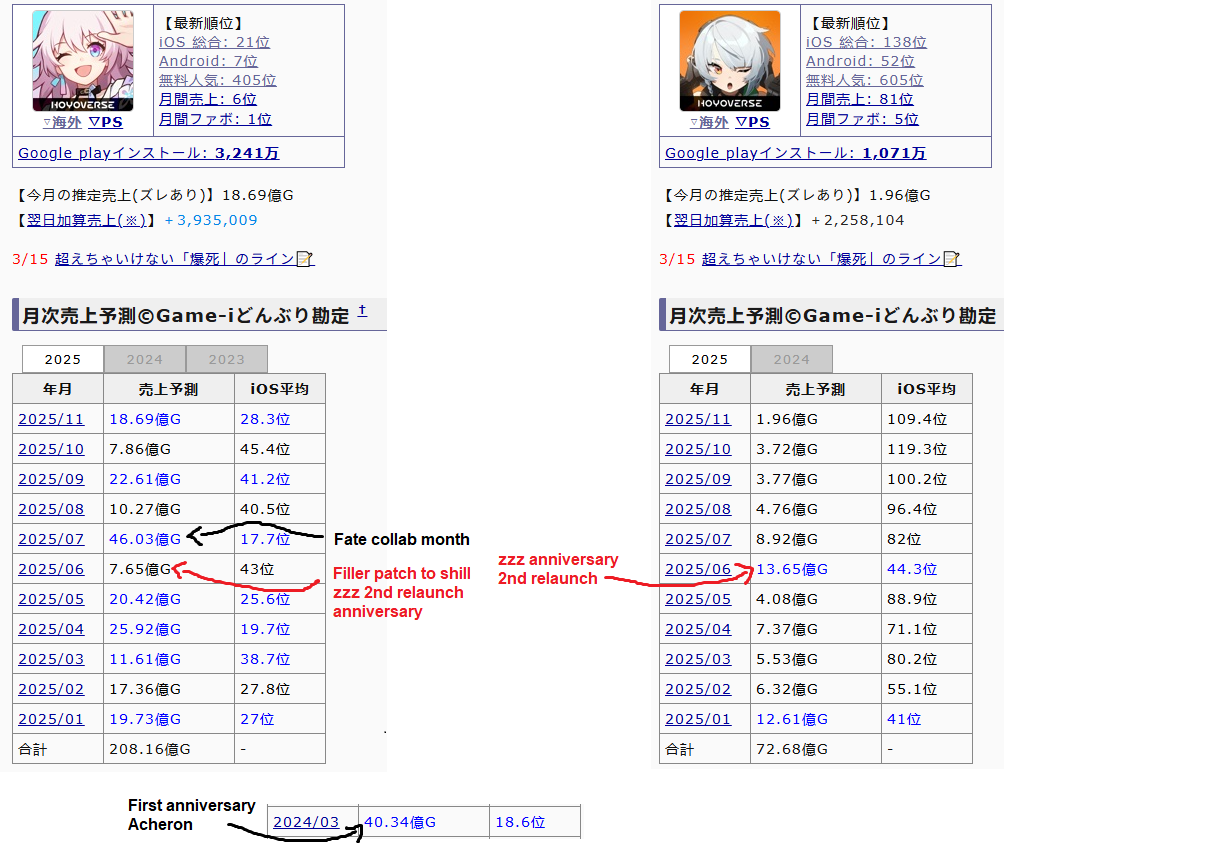Open the Android: 7位 ranking link
Viewport: 1209px width, 851px height.
pos(208,61)
